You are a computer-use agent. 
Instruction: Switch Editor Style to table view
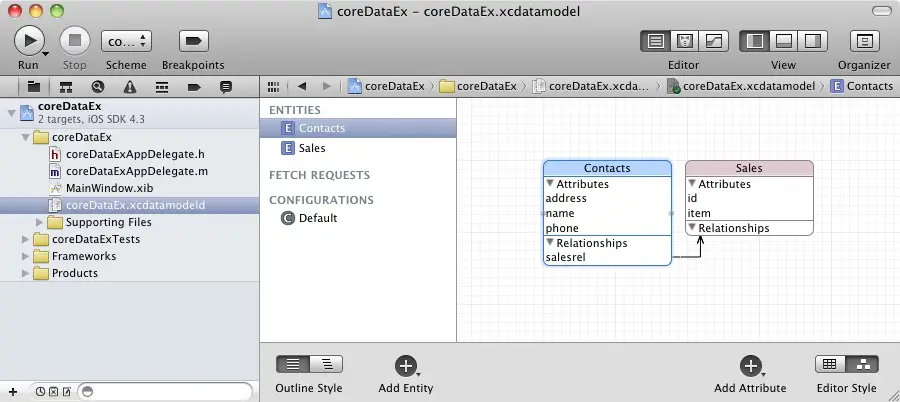[x=830, y=365]
